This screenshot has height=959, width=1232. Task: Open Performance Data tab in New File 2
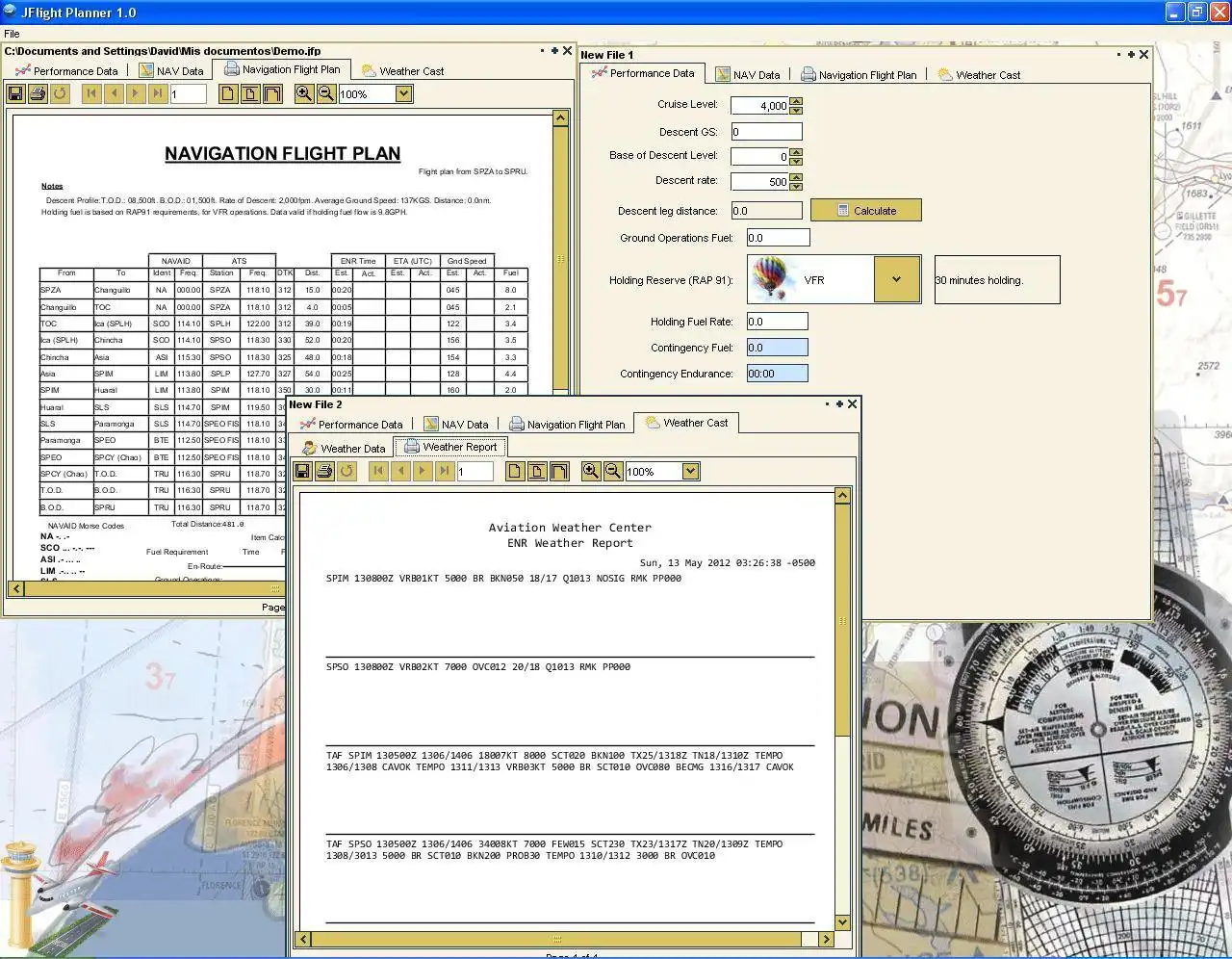coord(351,424)
